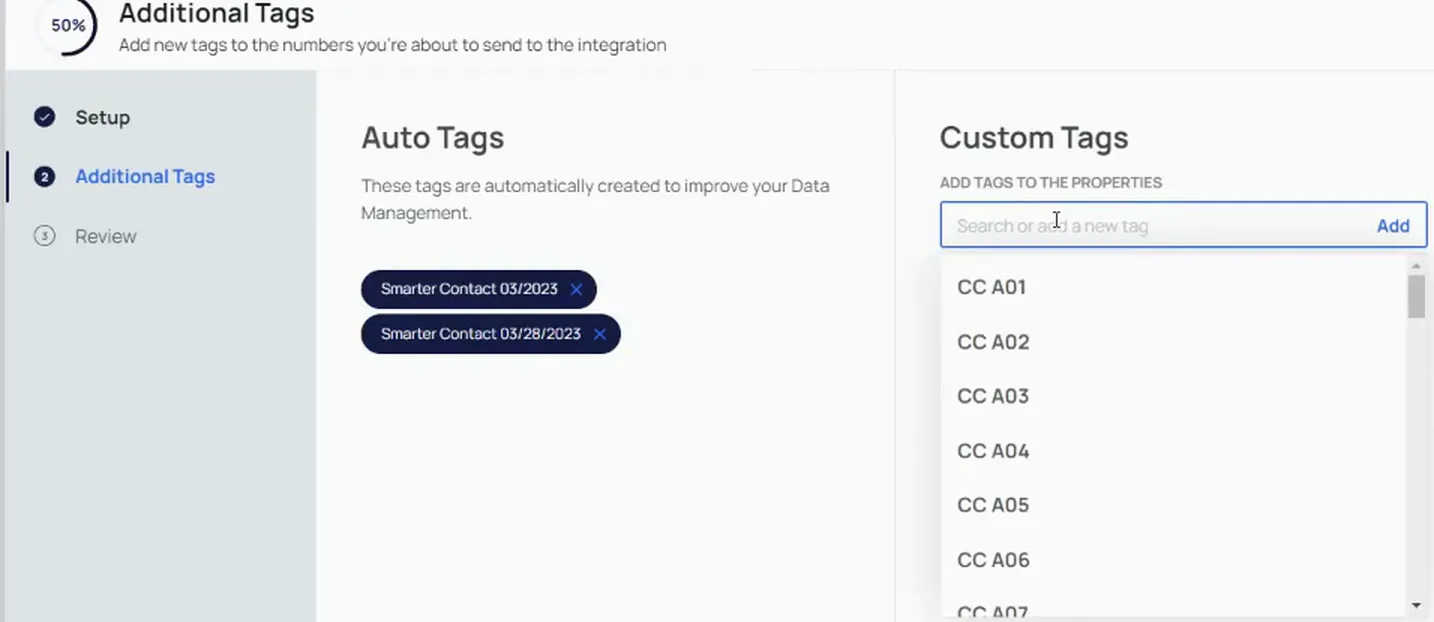Choose CC A02 from the tag list
Screen dimensions: 1434x622
coord(1174,342)
